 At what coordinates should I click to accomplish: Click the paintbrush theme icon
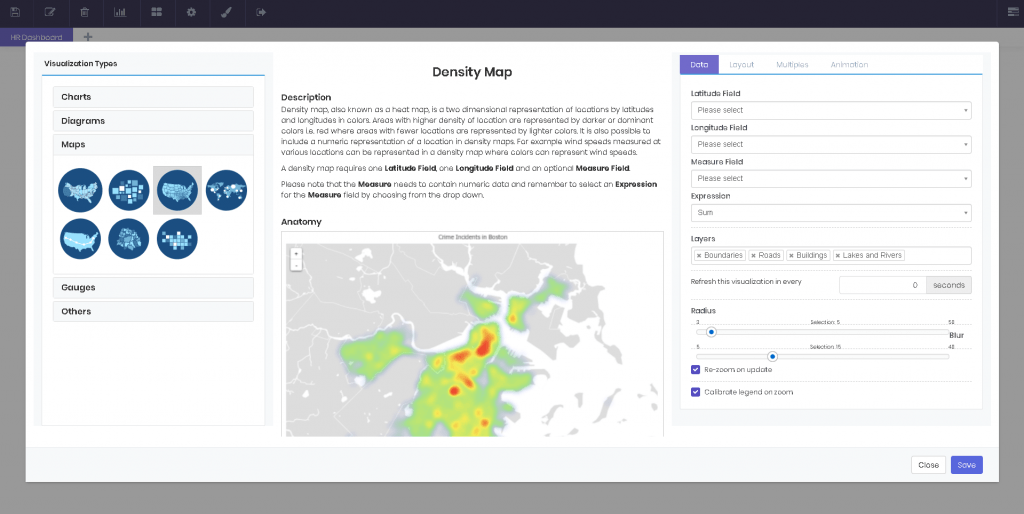(226, 13)
